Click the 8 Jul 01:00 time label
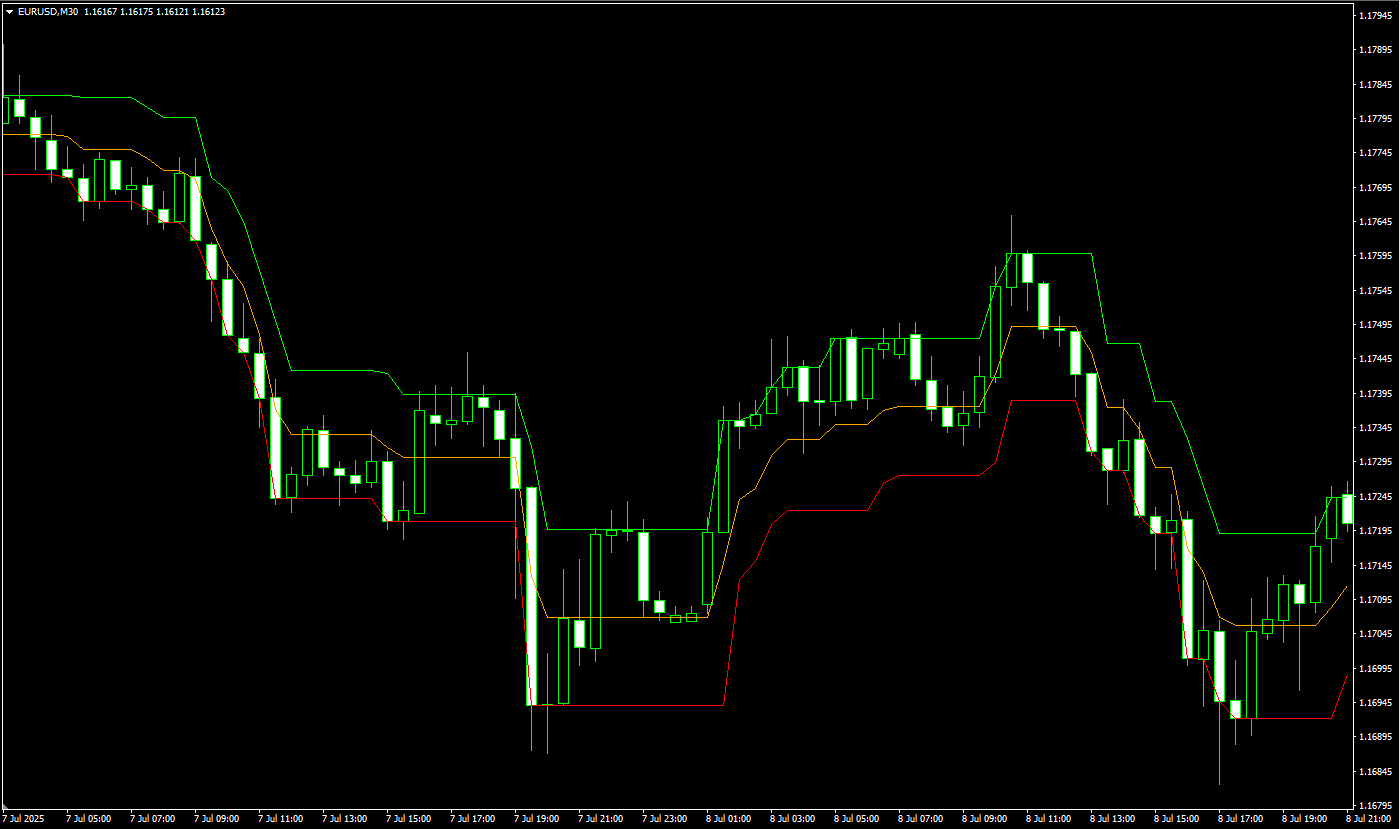1400x829 pixels. pyautogui.click(x=728, y=819)
